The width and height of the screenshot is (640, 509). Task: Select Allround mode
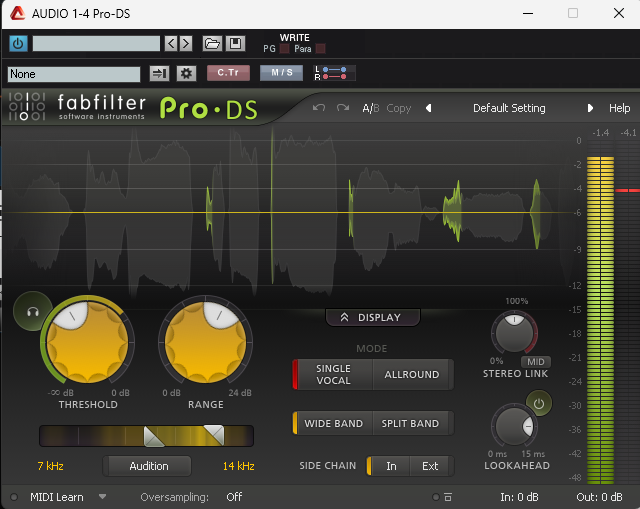coord(412,374)
